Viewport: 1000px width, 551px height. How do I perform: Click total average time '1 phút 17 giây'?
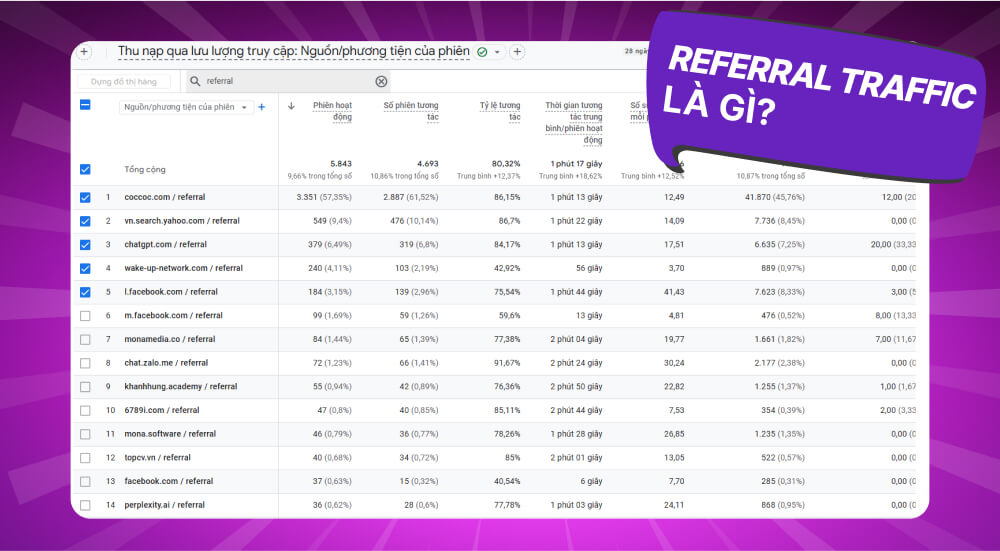pyautogui.click(x=577, y=164)
